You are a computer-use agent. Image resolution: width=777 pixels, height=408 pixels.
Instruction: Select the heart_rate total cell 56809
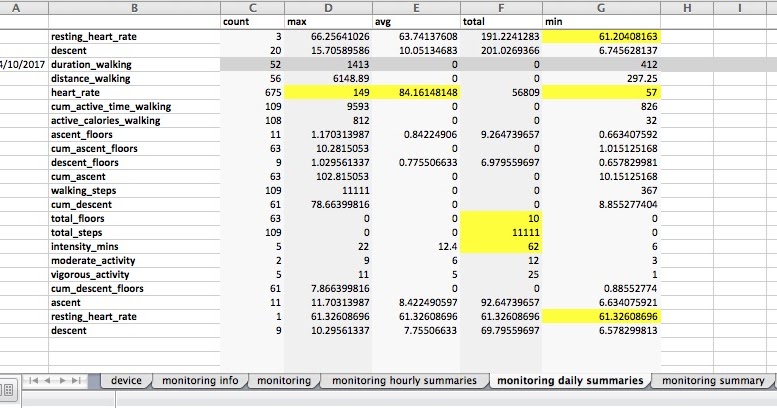click(501, 92)
